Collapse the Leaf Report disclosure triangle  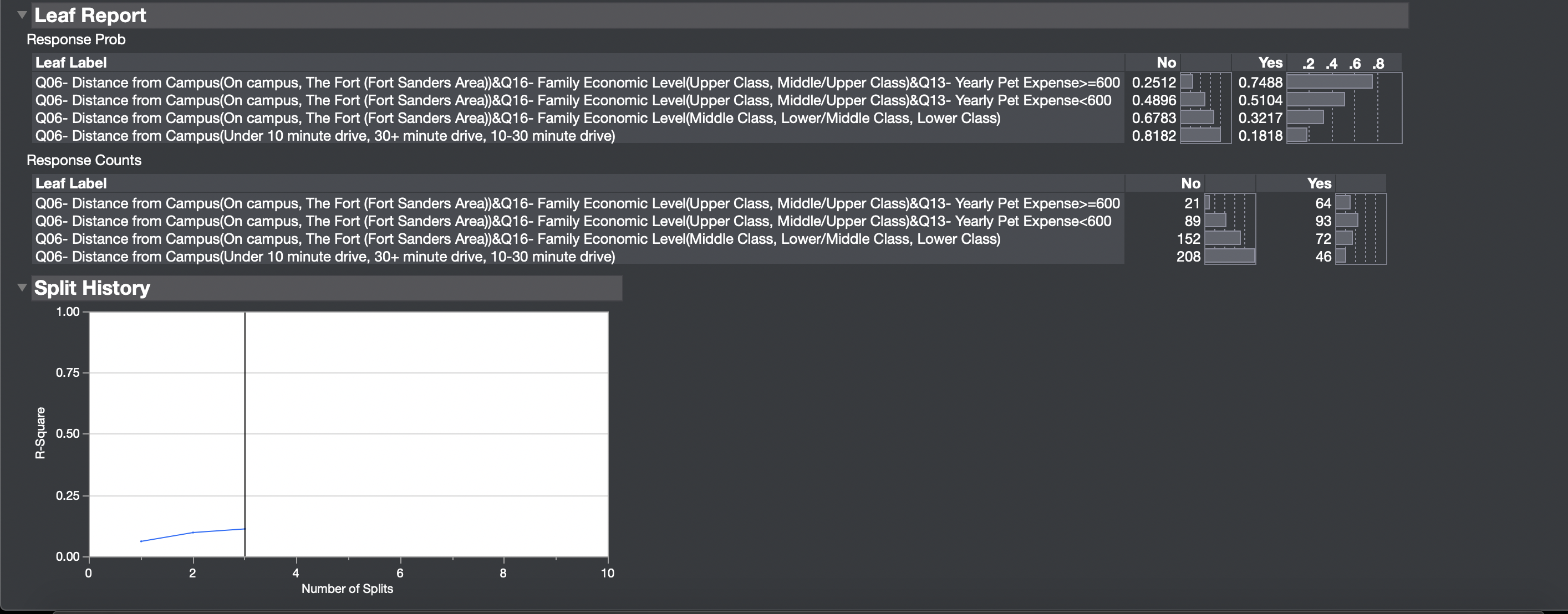(x=22, y=14)
